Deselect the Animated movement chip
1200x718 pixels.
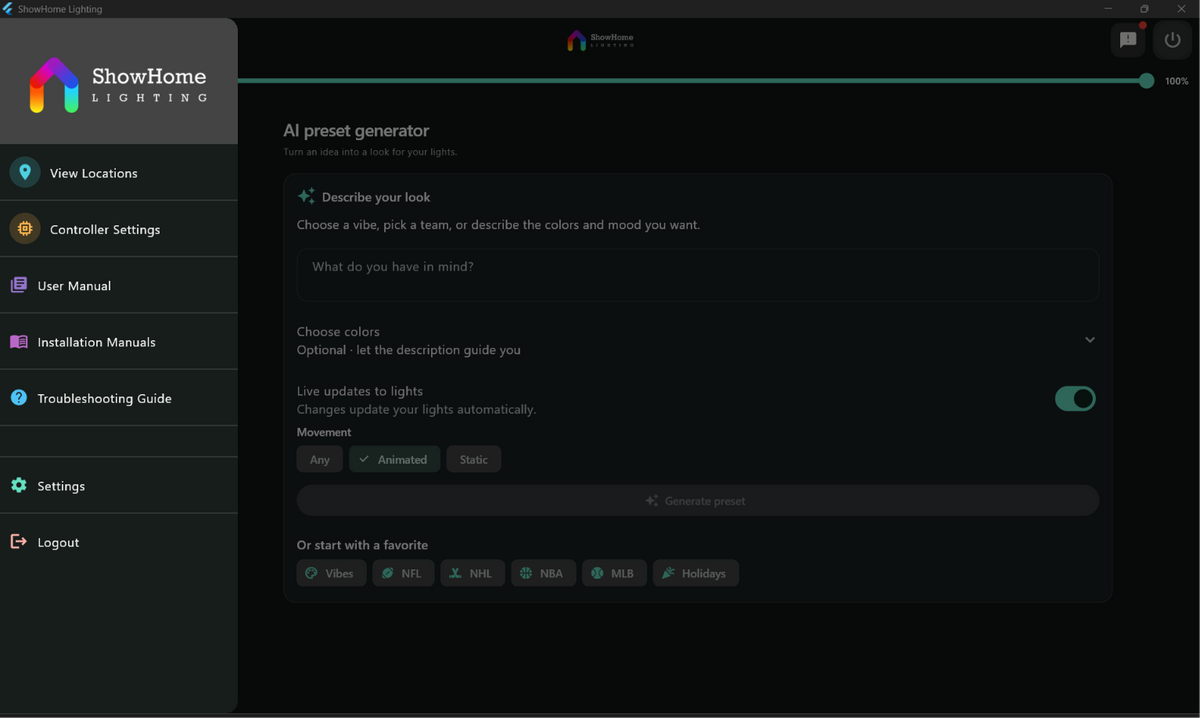(x=394, y=459)
